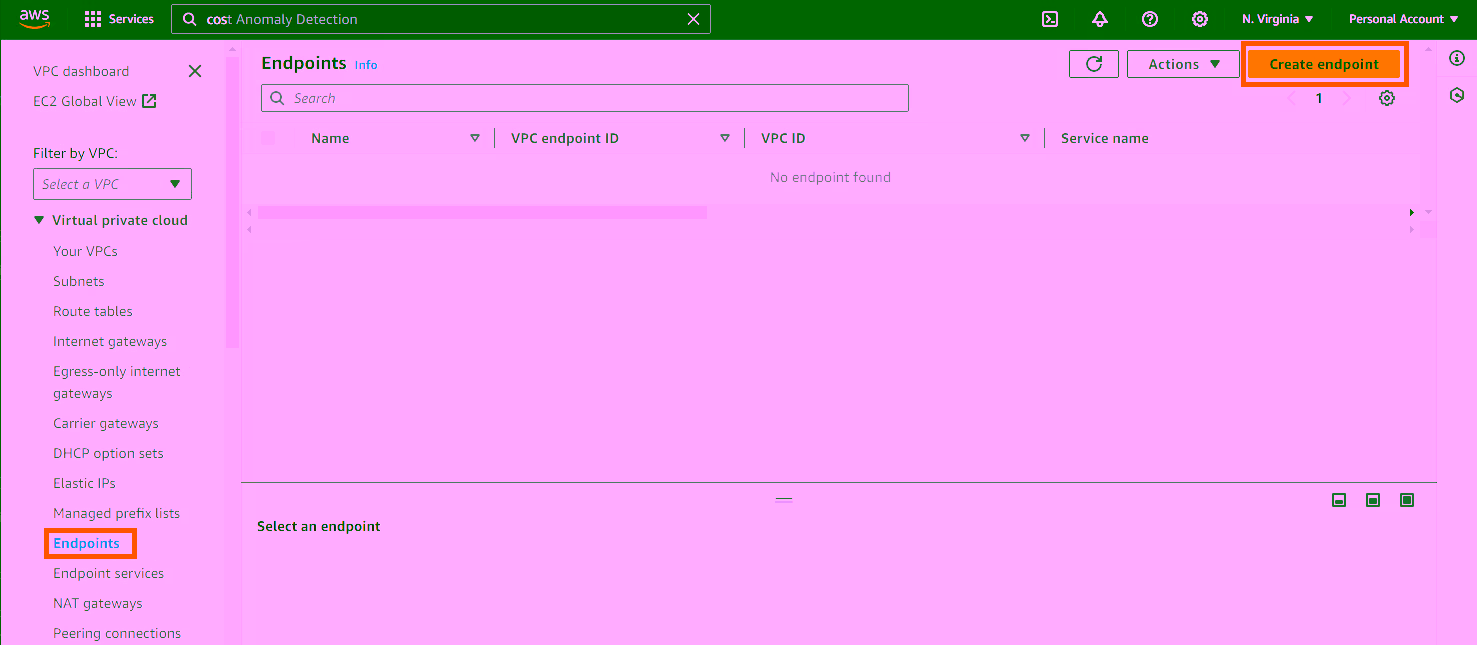The width and height of the screenshot is (1477, 645).
Task: Toggle the split-pane layout view
Action: (1373, 500)
